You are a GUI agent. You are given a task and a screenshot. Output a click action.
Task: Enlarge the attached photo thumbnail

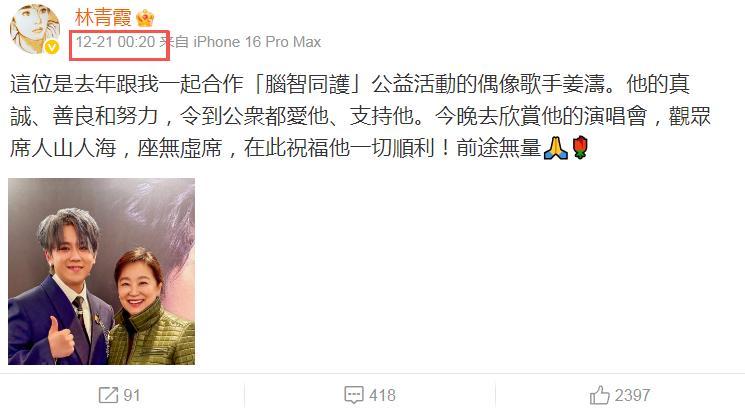click(x=101, y=271)
